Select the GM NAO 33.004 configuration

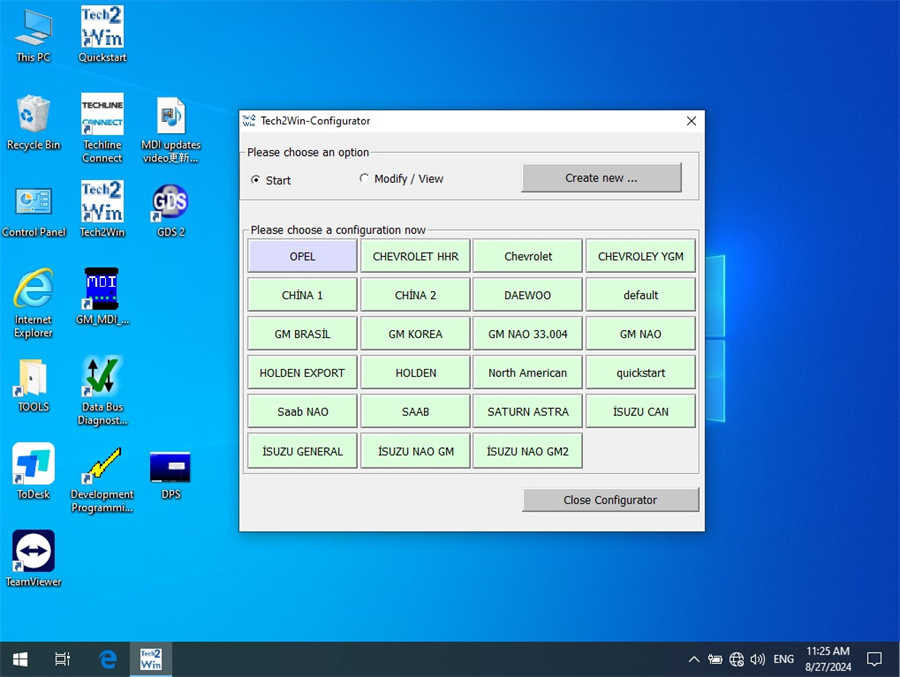pyautogui.click(x=527, y=333)
